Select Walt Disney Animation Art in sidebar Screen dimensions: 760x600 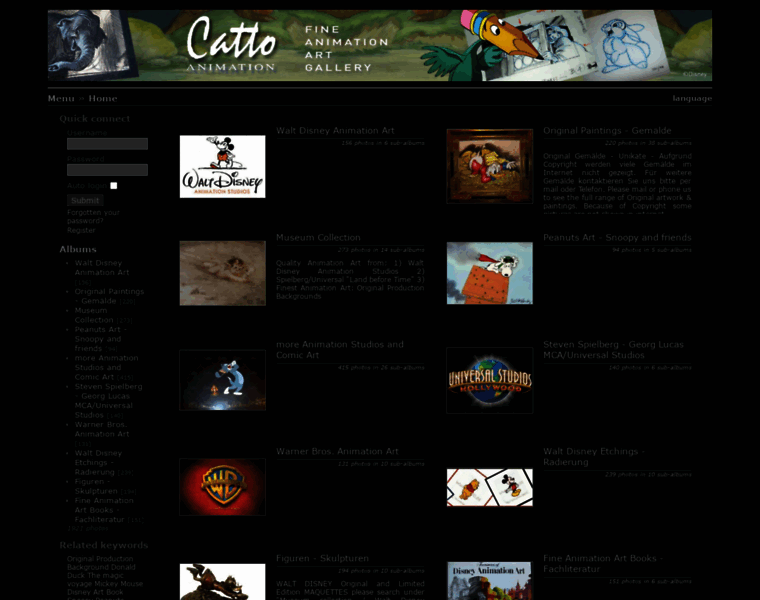click(102, 268)
